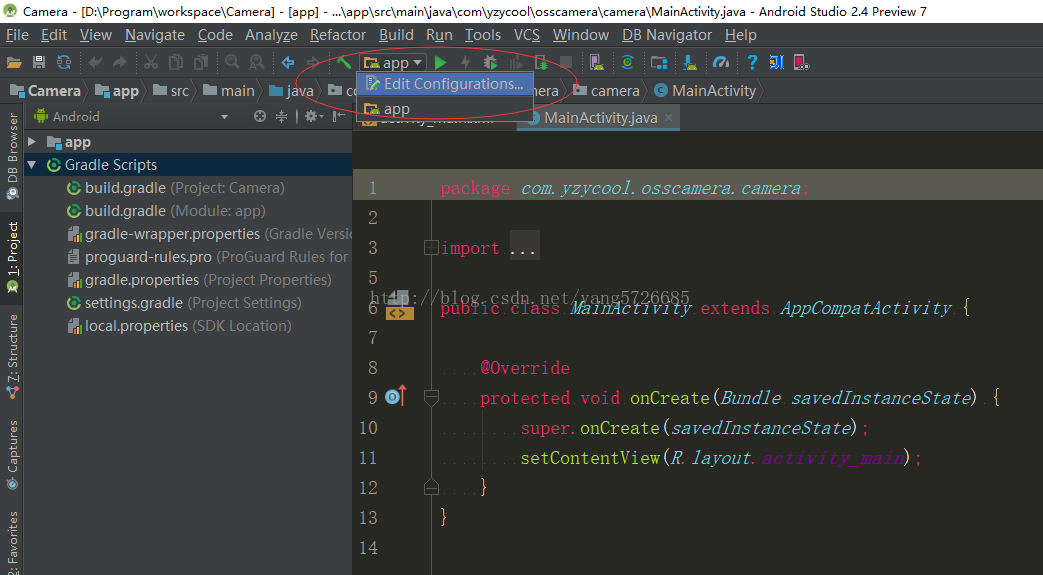Expand the app module tree node
Viewport: 1043px width, 575px height.
pyautogui.click(x=31, y=142)
